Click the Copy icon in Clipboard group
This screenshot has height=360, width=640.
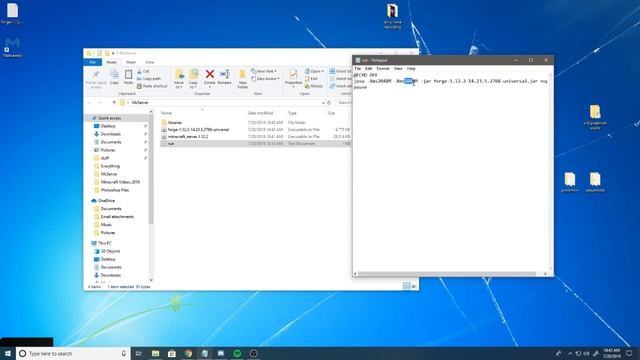114,77
